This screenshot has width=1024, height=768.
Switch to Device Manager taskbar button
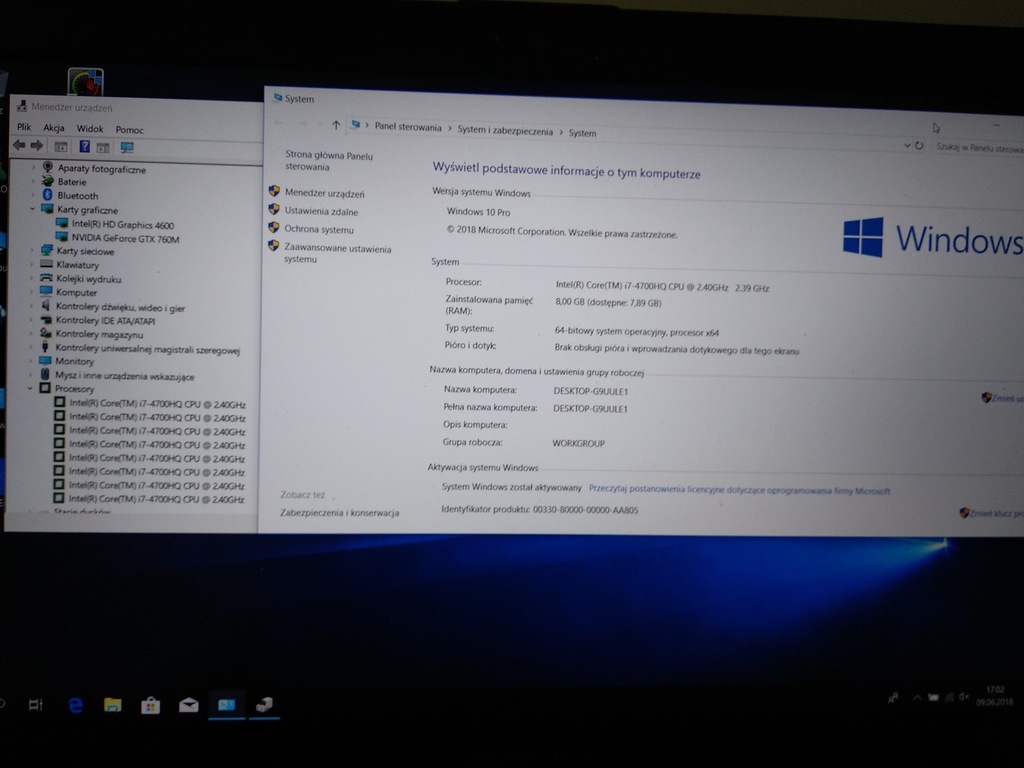click(x=264, y=705)
